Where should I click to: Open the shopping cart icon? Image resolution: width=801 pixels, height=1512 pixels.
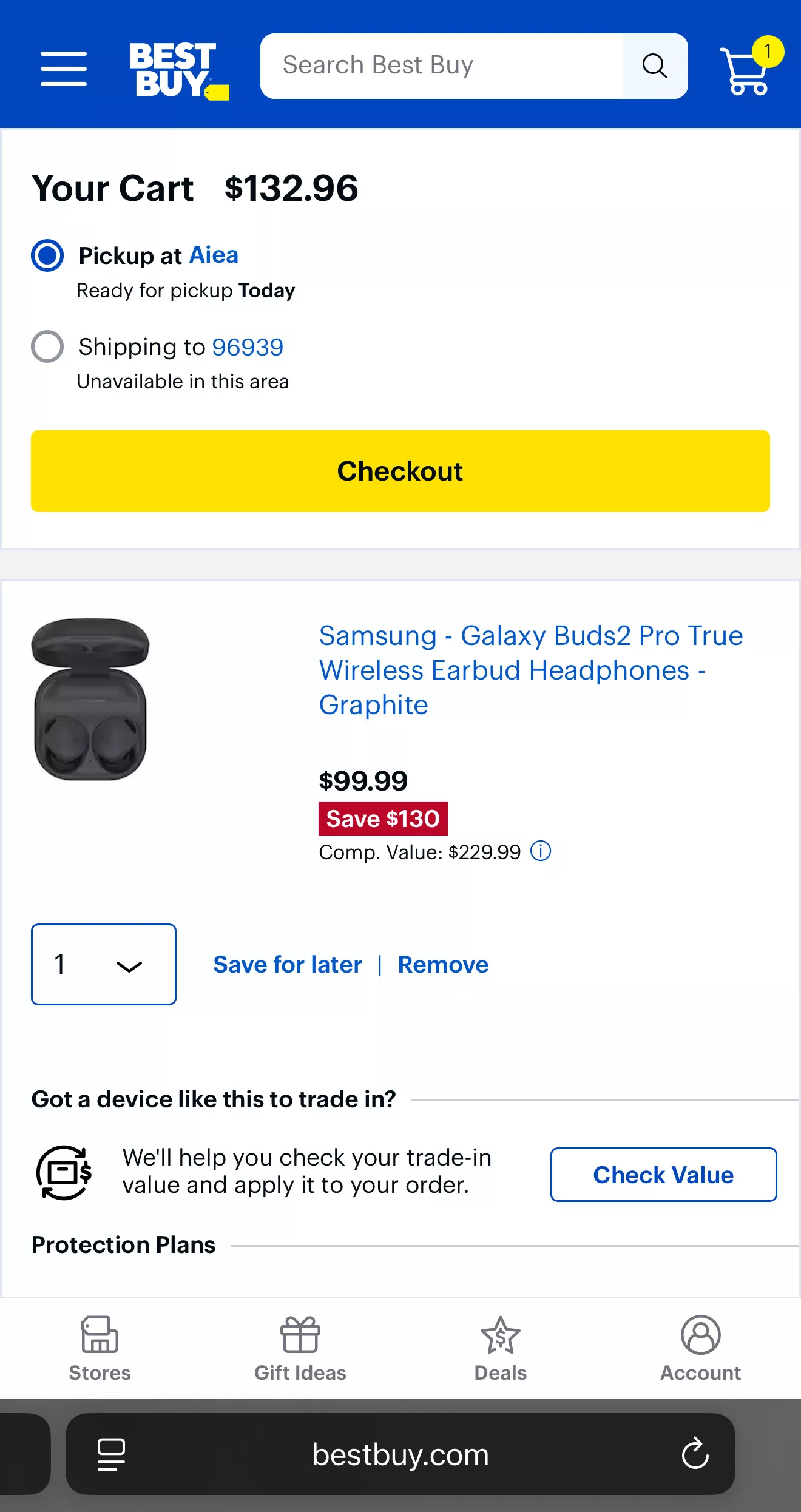click(743, 67)
